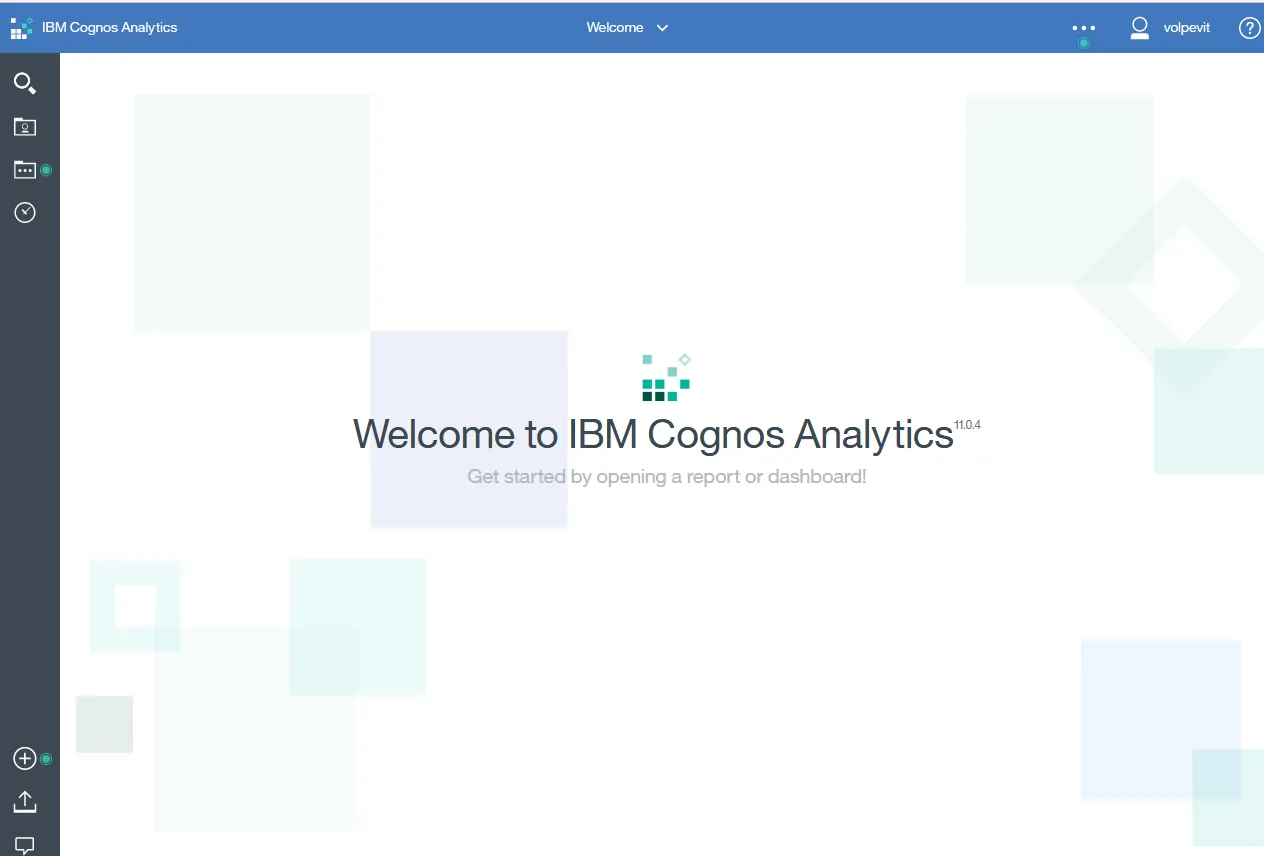The width and height of the screenshot is (1264, 856).
Task: Click the 11.0.4 version number
Action: click(967, 425)
